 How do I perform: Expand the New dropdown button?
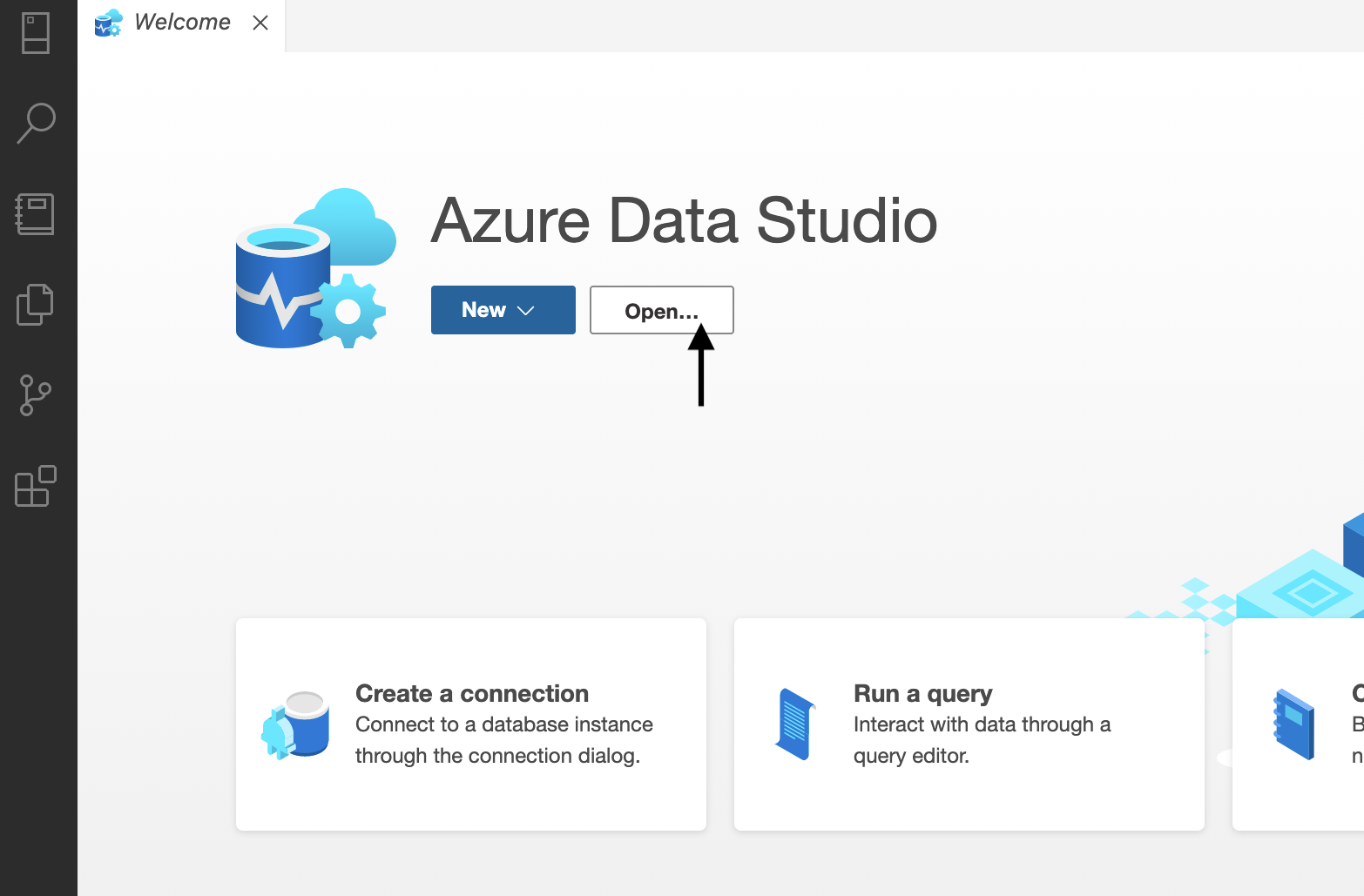503,310
